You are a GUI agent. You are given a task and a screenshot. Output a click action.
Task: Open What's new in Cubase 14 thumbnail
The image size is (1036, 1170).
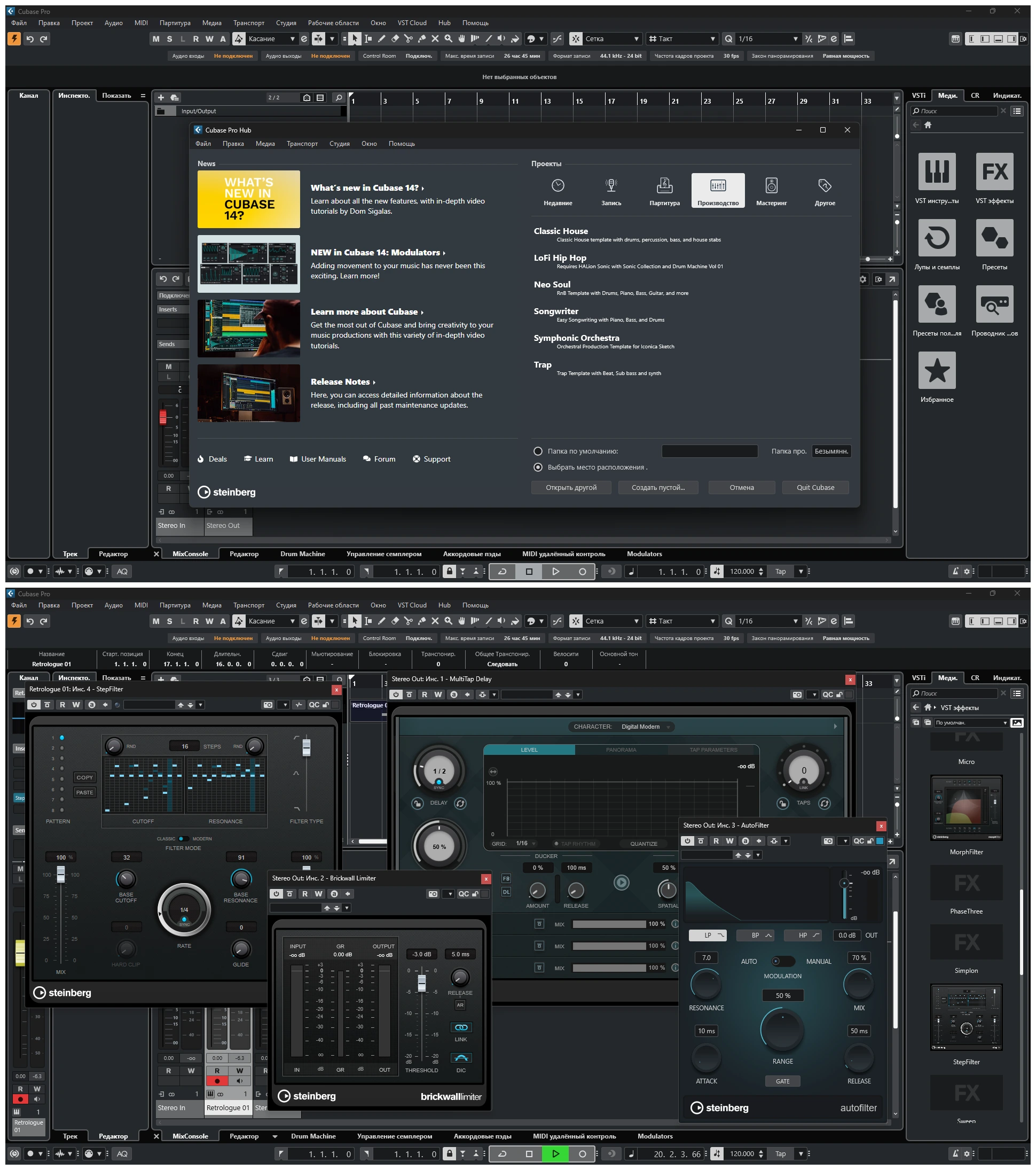click(248, 199)
